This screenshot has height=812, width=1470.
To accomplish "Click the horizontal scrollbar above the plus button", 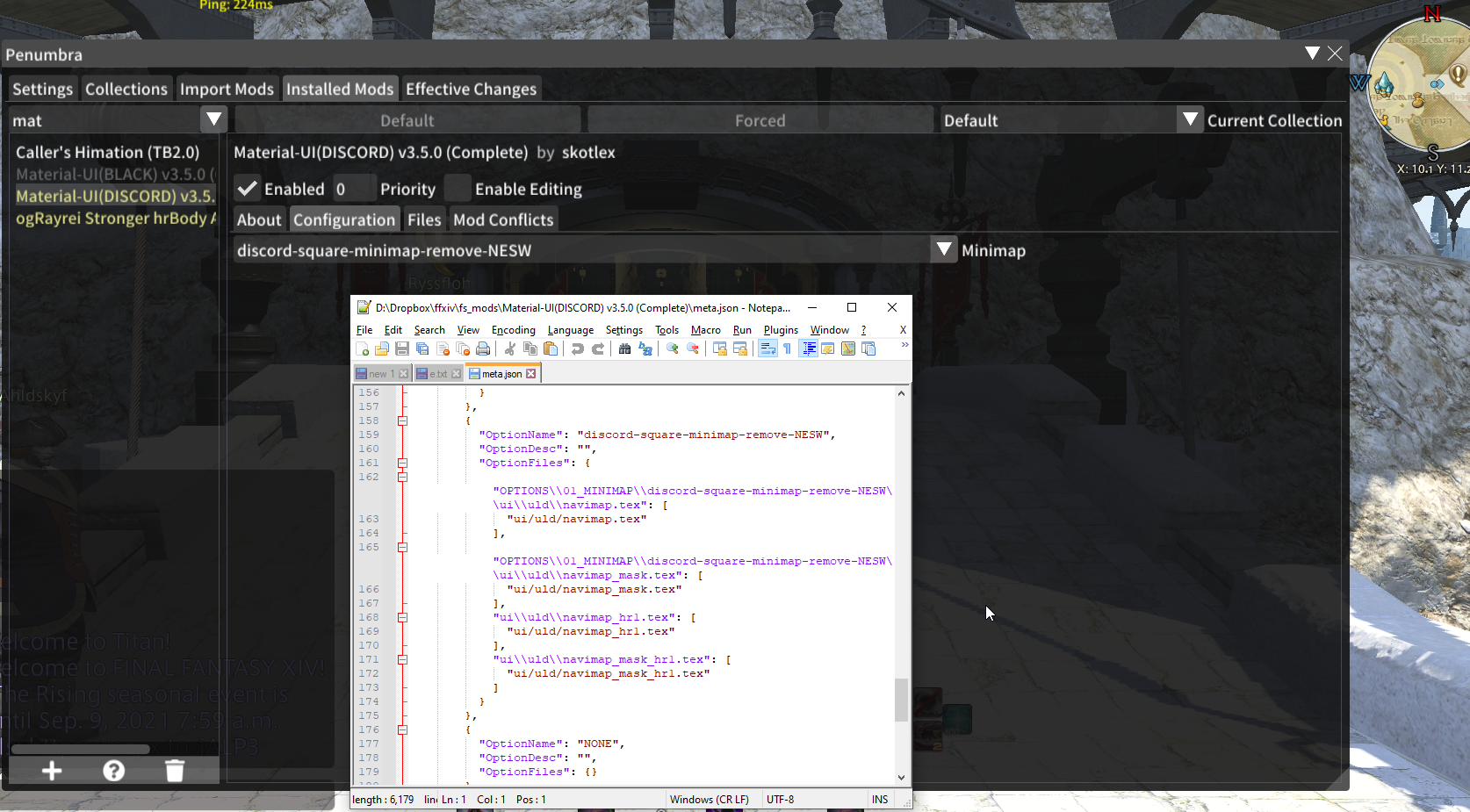I will (79, 749).
